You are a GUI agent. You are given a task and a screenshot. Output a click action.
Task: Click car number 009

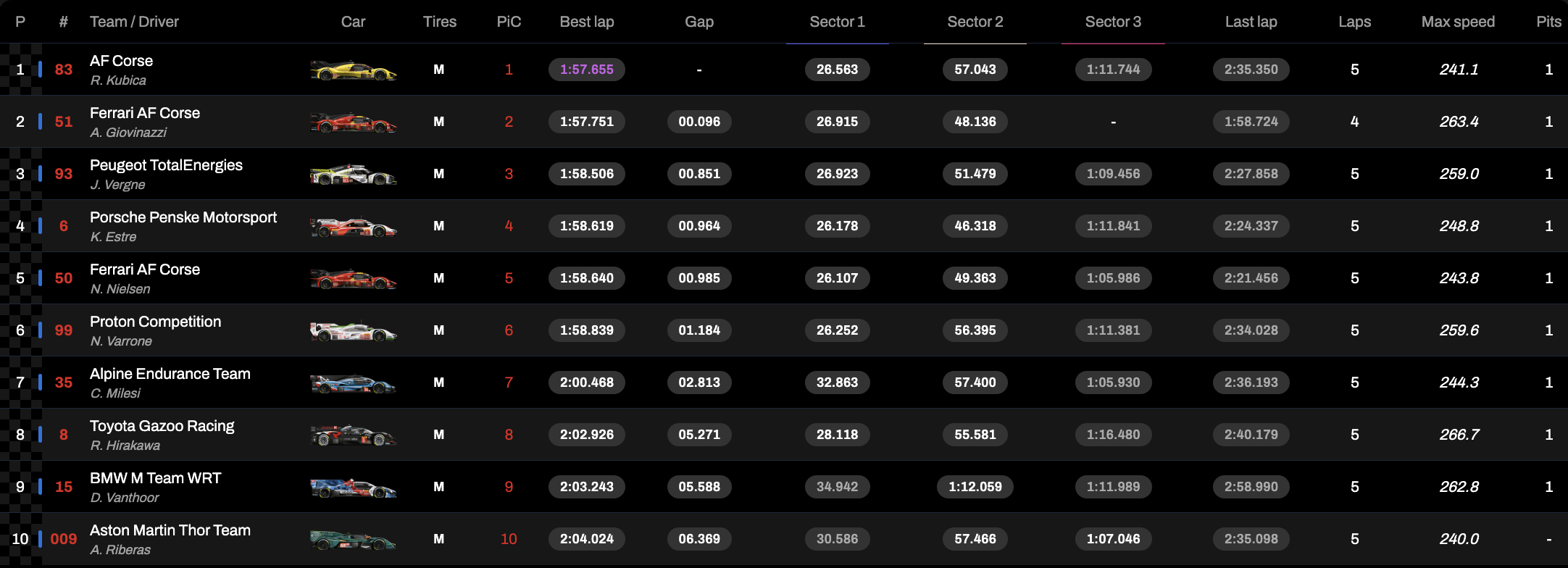64,539
